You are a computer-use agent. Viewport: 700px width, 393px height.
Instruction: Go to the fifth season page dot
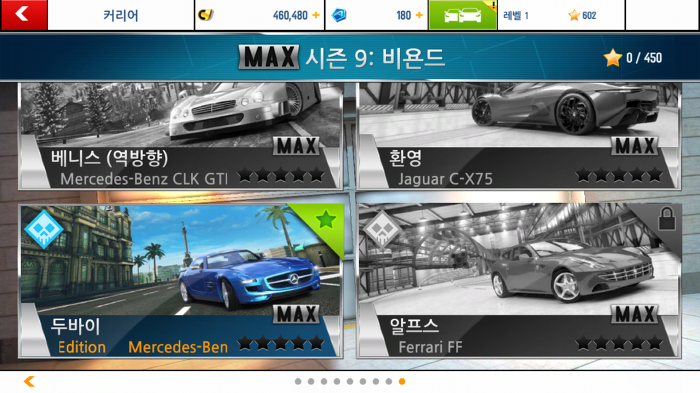click(350, 381)
